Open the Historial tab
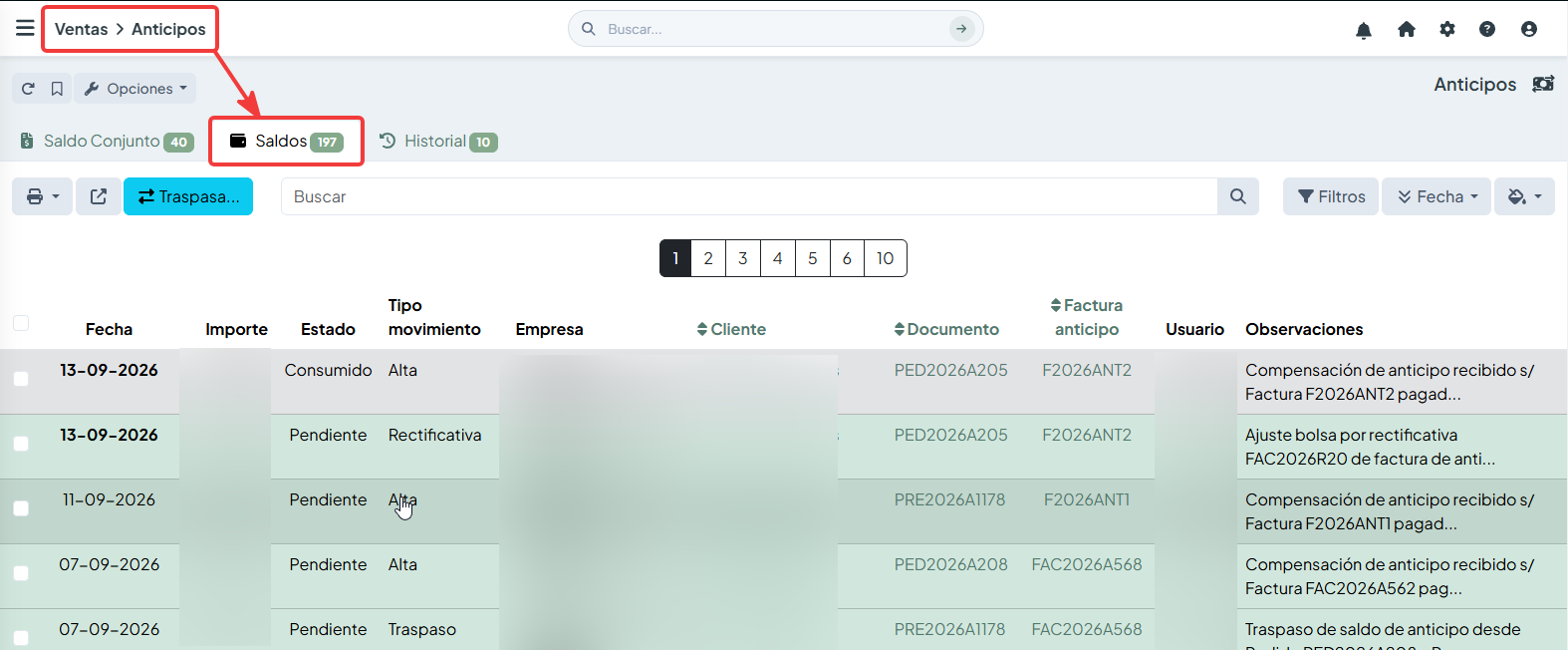This screenshot has width=1568, height=650. click(x=438, y=142)
